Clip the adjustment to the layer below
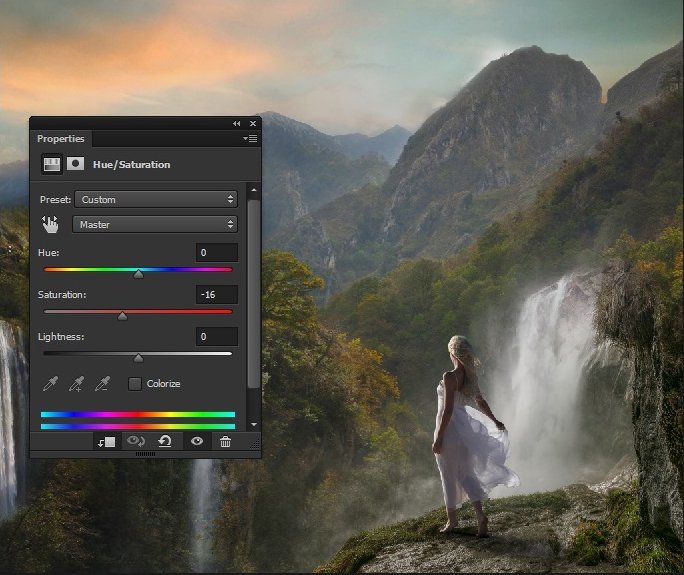 tap(106, 441)
